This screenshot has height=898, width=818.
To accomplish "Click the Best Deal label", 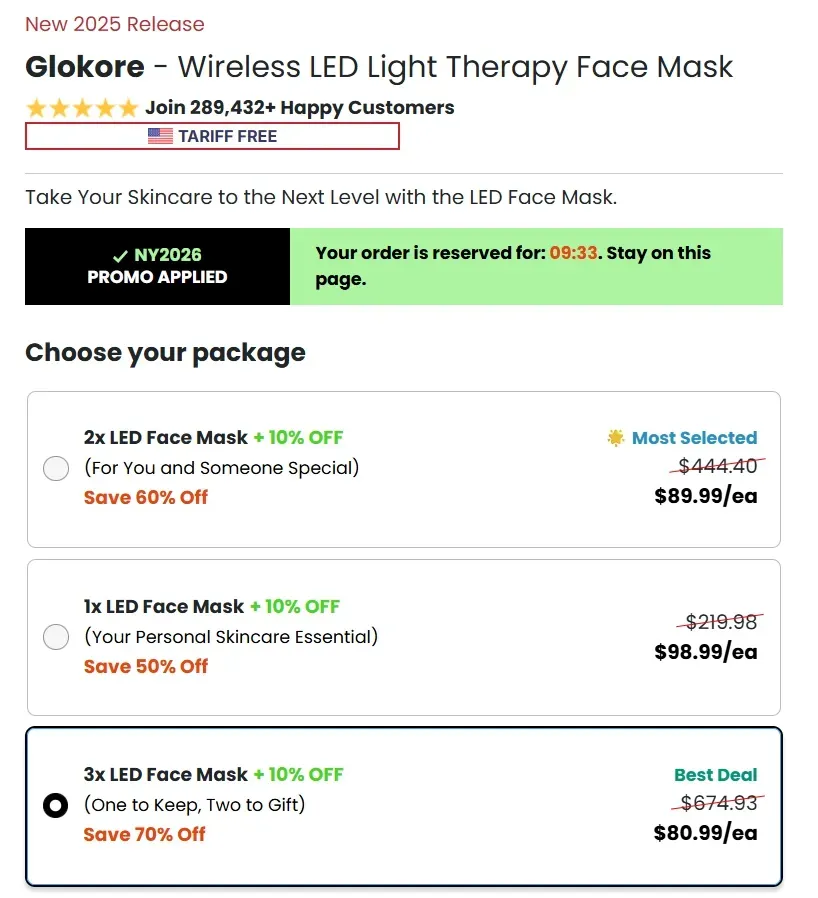I will [x=716, y=775].
